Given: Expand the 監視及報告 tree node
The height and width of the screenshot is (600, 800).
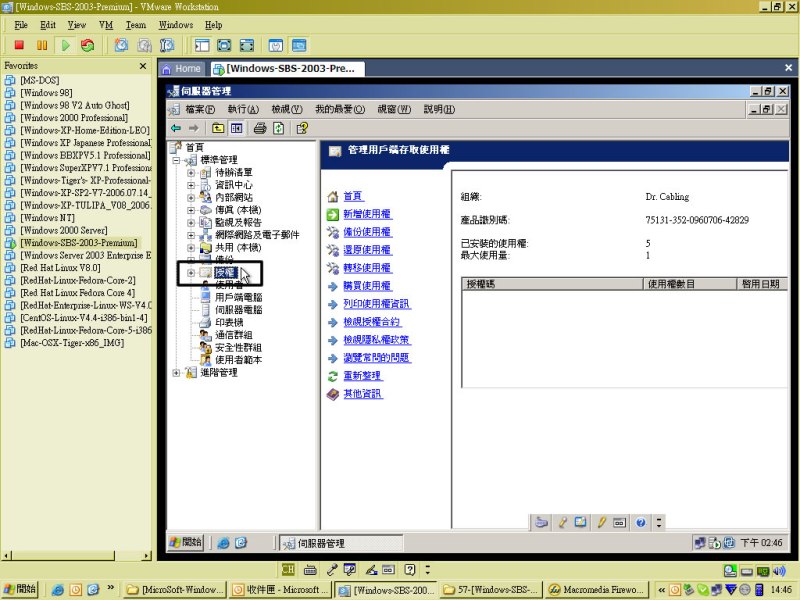Looking at the screenshot, I should pos(190,222).
